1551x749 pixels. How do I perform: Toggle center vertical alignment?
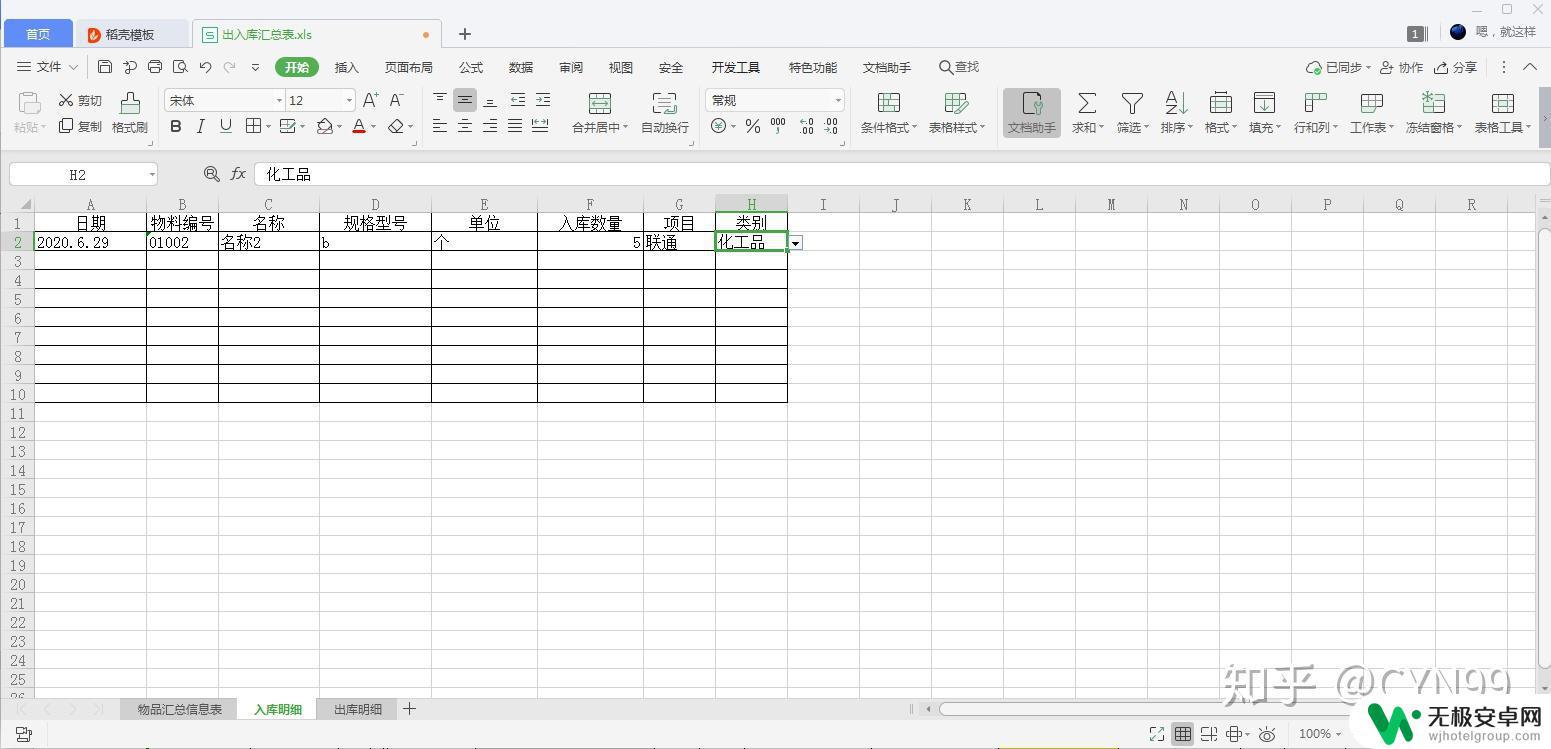(x=465, y=100)
